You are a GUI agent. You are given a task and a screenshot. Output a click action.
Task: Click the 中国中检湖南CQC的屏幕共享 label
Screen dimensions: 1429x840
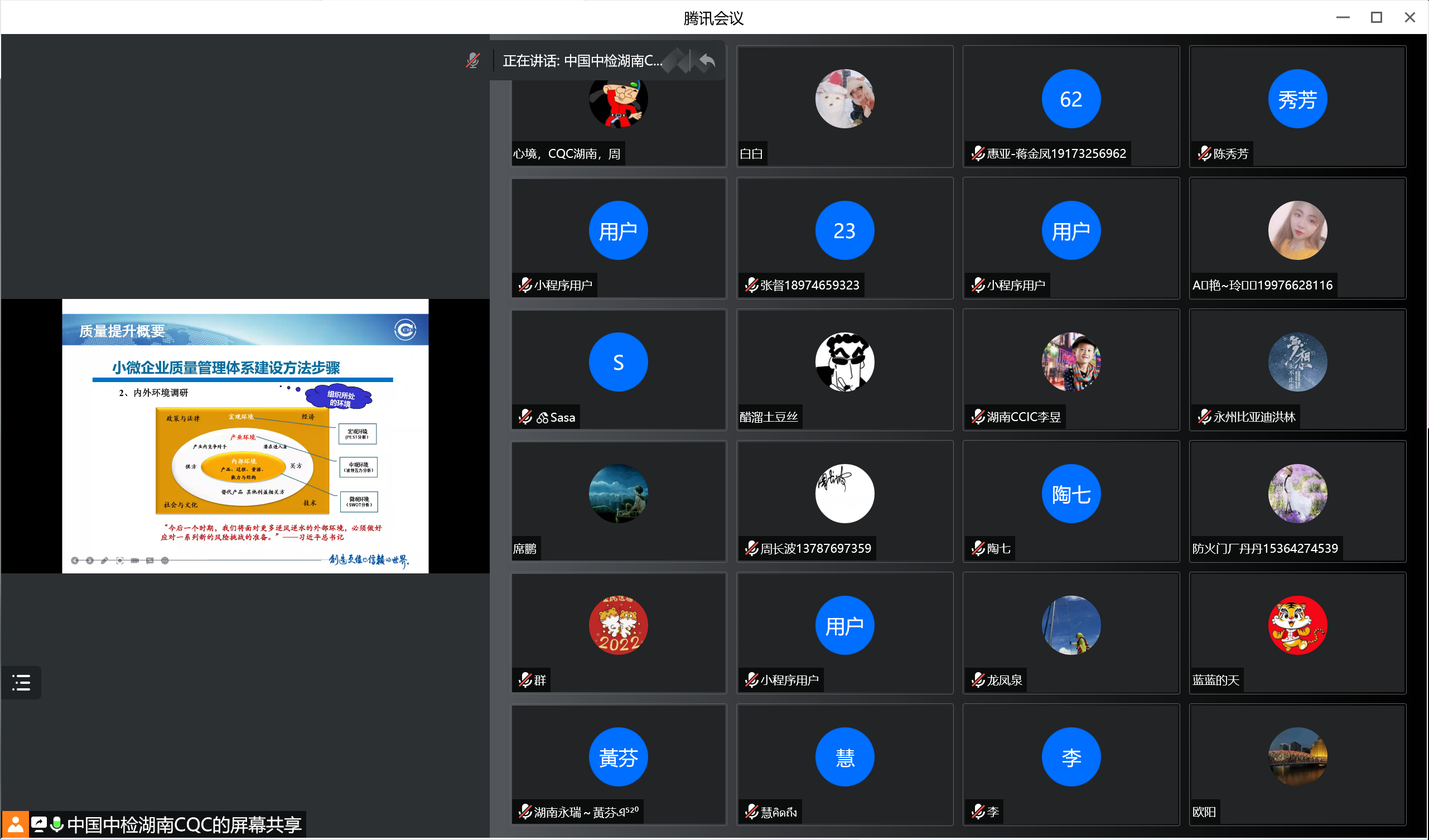(x=184, y=825)
